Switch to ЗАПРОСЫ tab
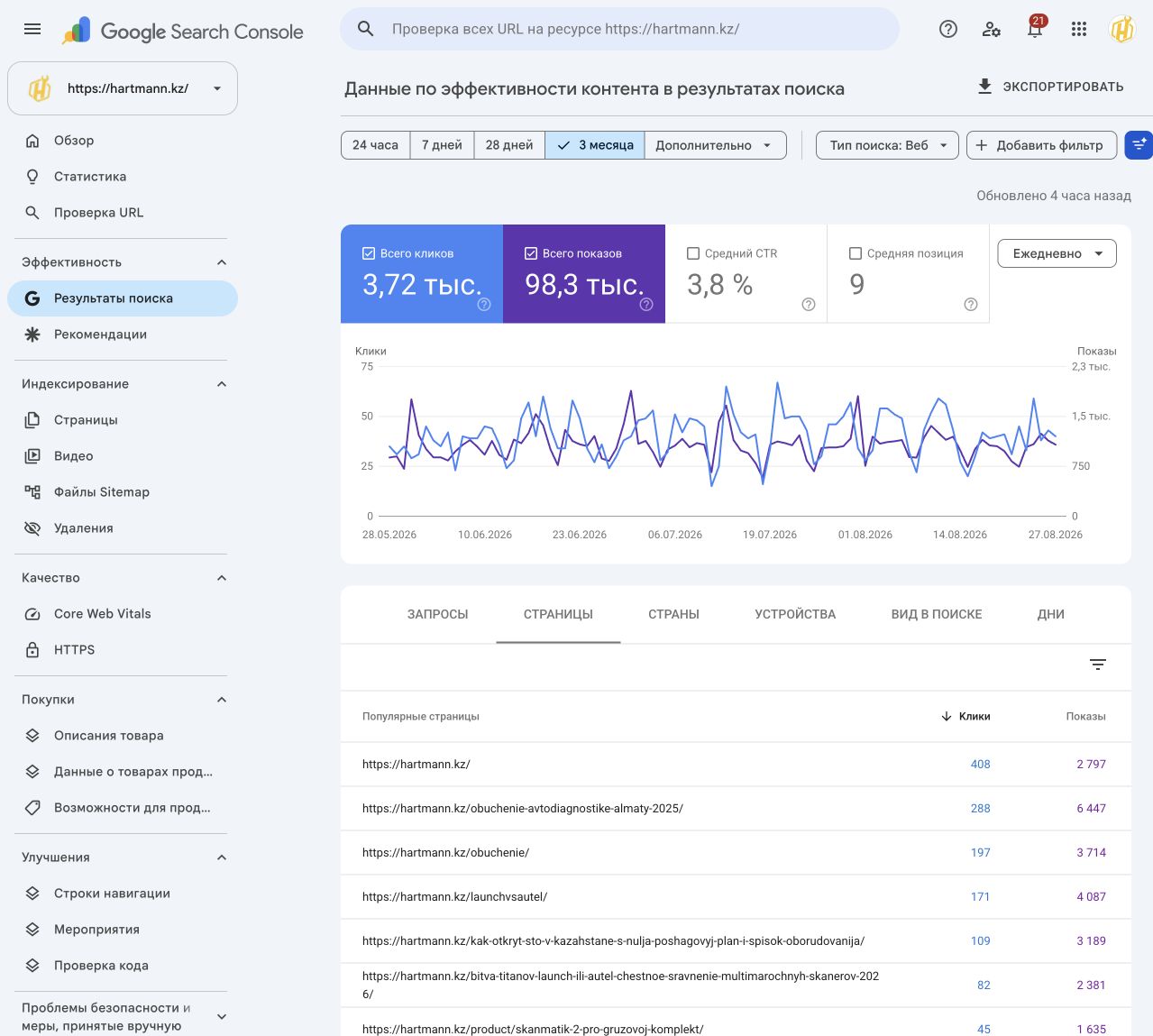Screen dimensions: 1153x1036 tap(438, 614)
